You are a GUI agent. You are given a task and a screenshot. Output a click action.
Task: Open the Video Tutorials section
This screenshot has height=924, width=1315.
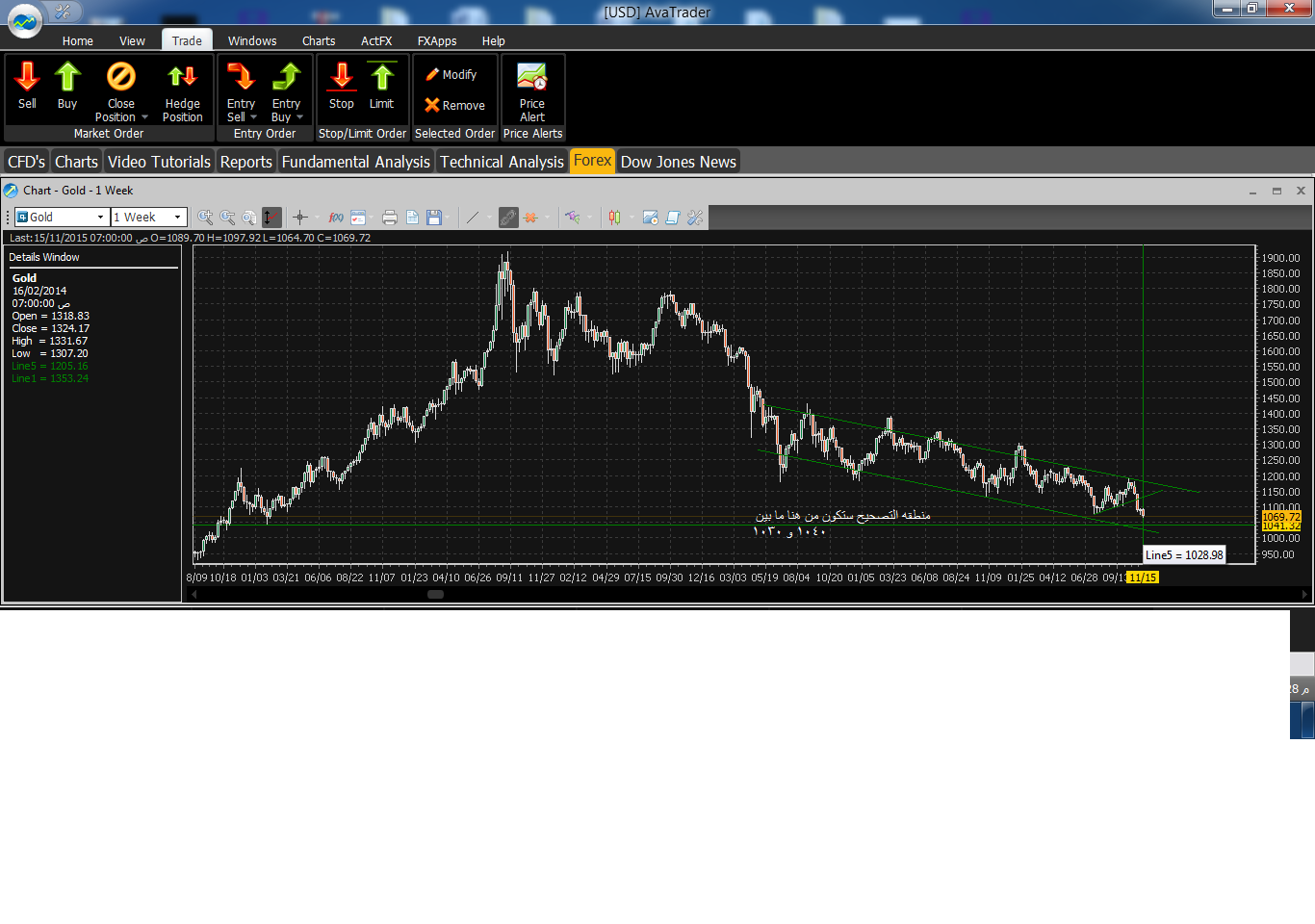click(159, 162)
